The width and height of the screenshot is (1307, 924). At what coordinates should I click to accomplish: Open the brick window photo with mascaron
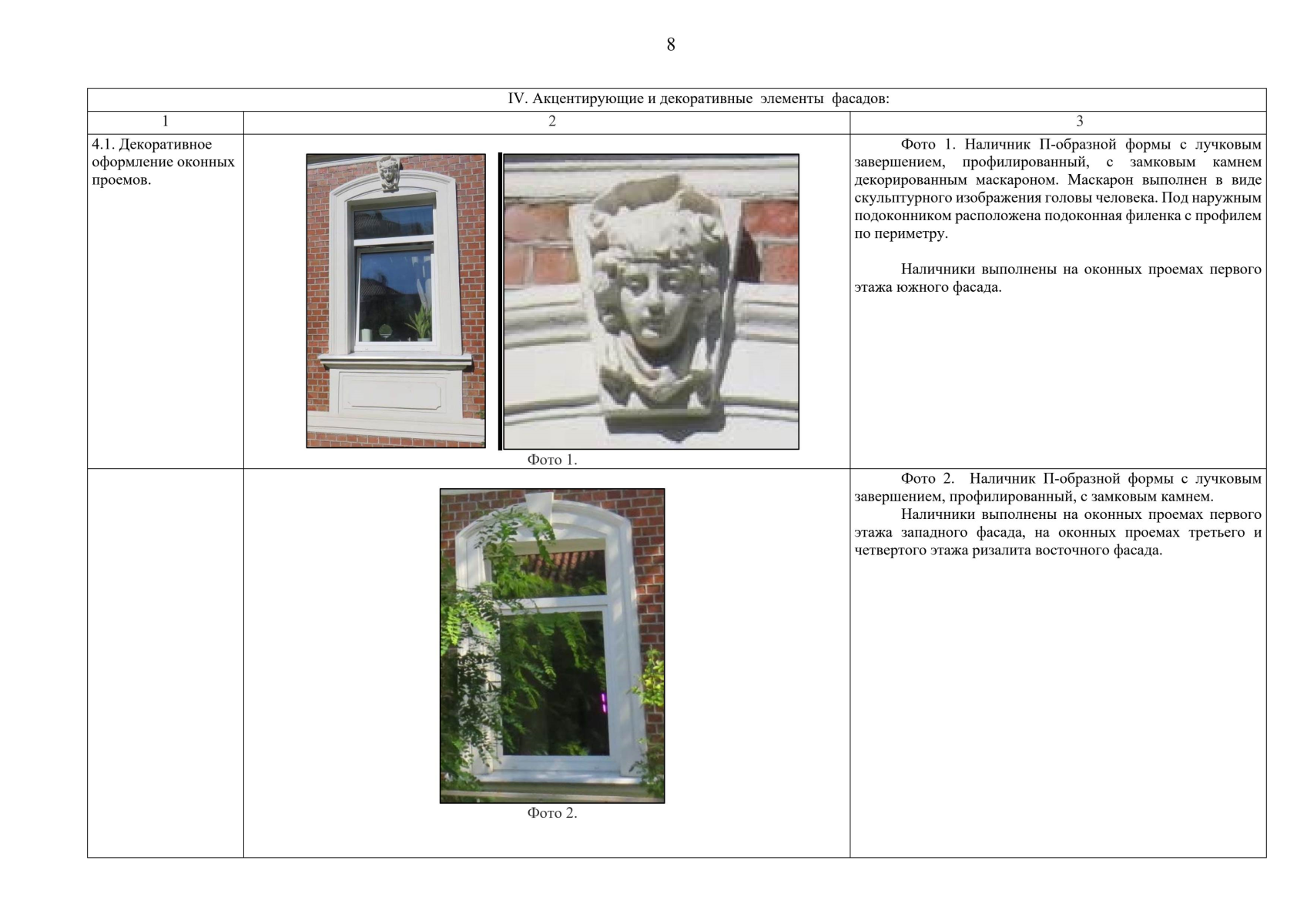[x=396, y=300]
